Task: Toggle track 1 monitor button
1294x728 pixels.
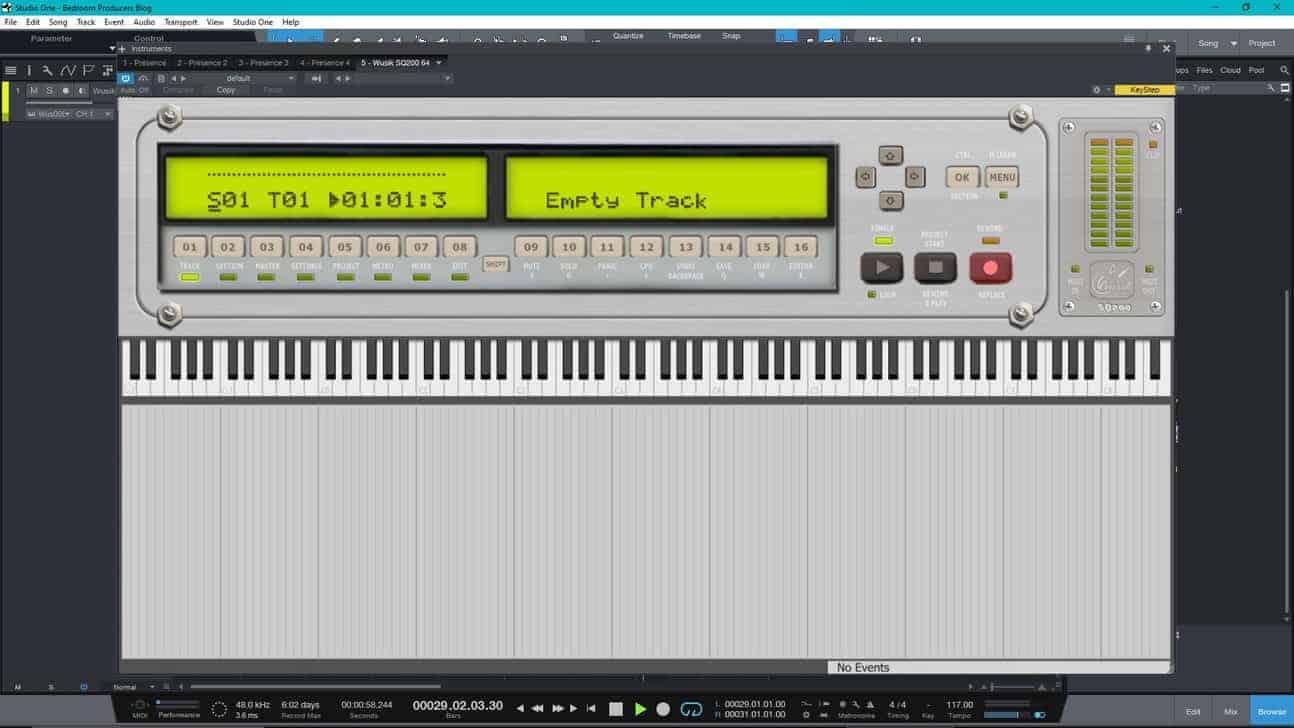Action: 82,90
